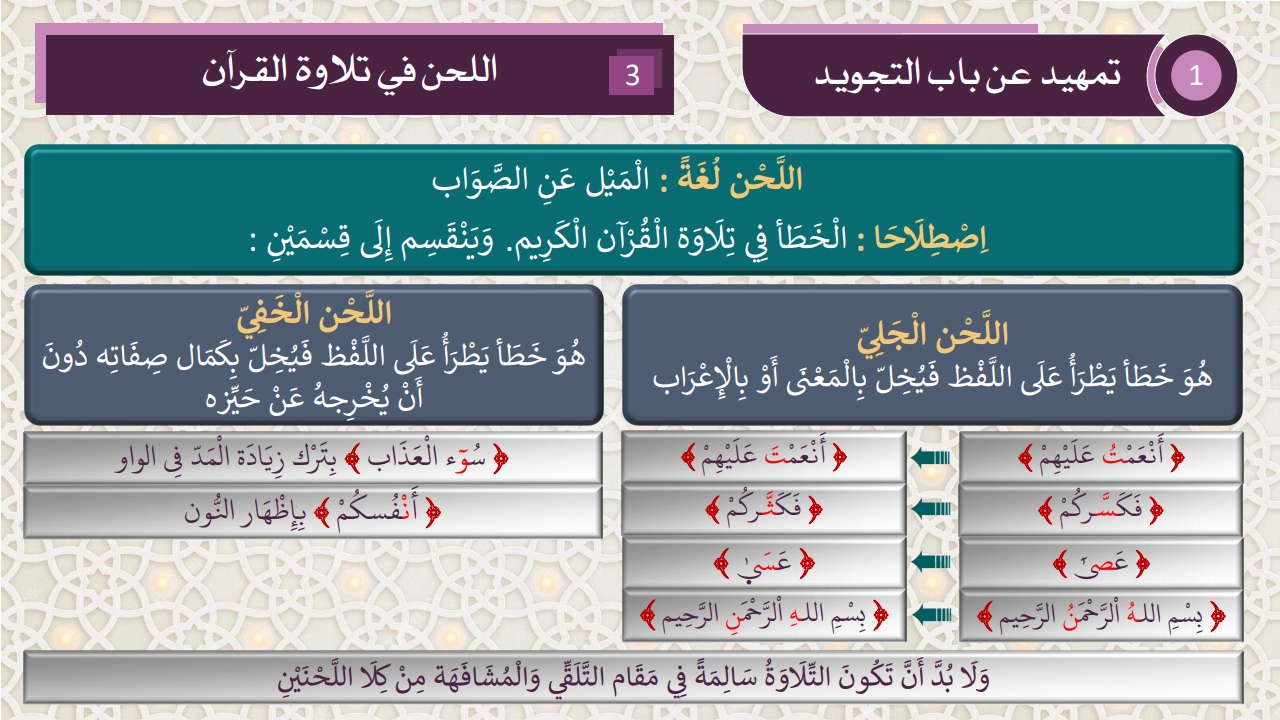Viewport: 1280px width, 720px height.
Task: Click the arrow between the أنعمت عليهم boxes
Action: [932, 458]
